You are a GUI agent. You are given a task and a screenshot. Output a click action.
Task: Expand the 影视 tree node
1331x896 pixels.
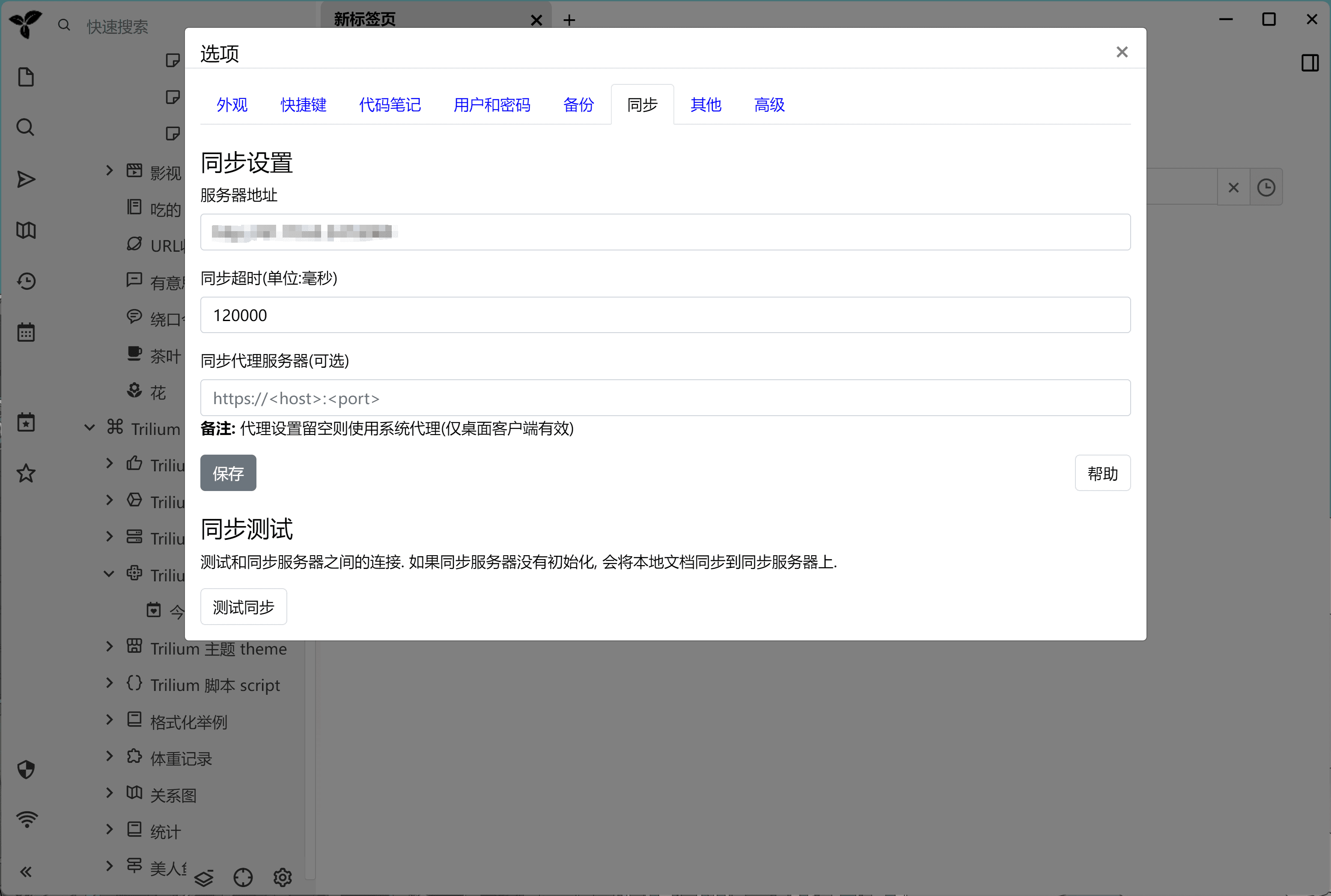109,170
